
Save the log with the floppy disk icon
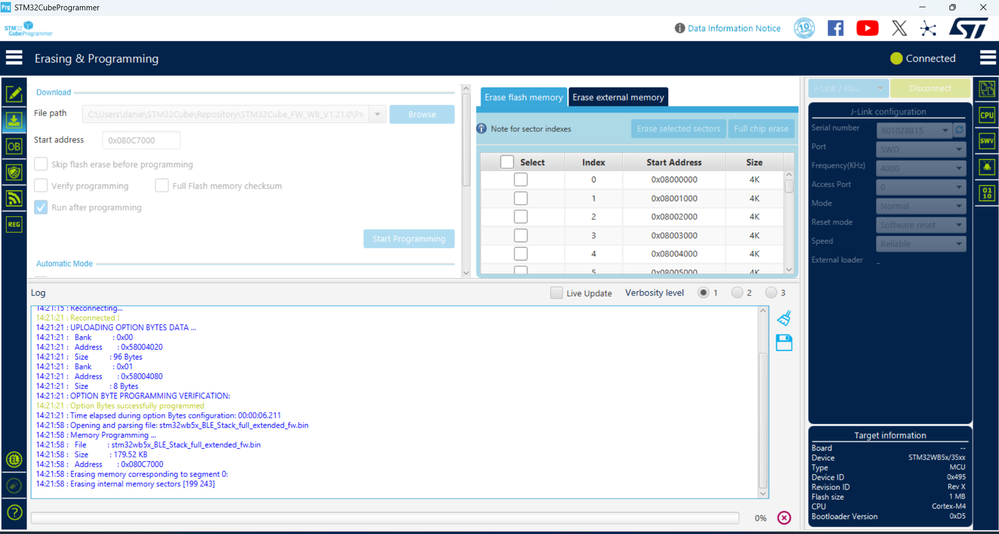pyautogui.click(x=784, y=343)
